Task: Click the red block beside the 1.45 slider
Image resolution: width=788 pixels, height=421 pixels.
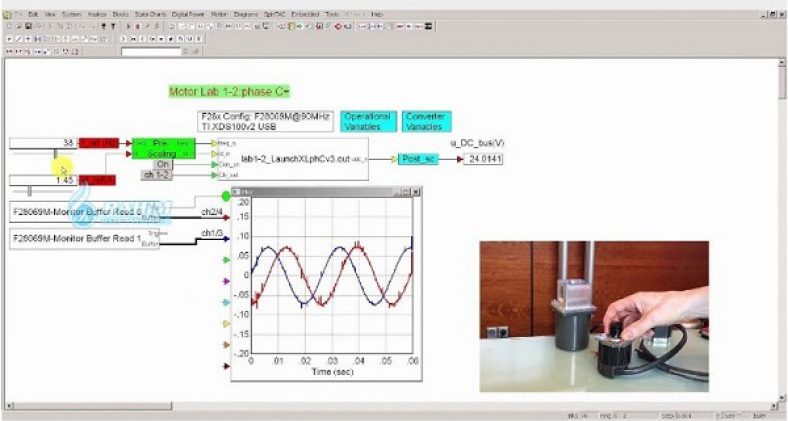Action: [x=97, y=180]
